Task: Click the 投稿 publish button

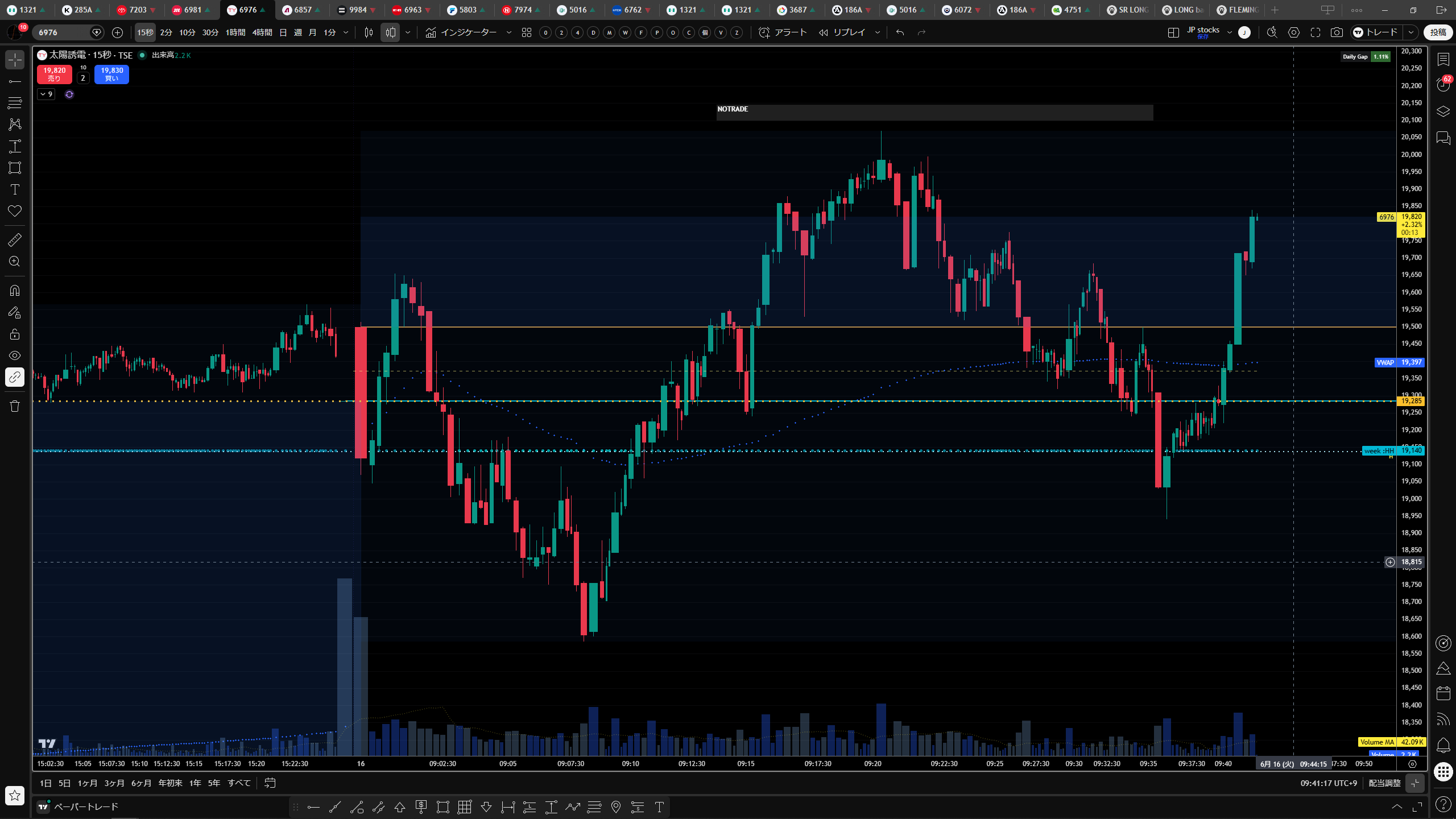Action: (1438, 32)
